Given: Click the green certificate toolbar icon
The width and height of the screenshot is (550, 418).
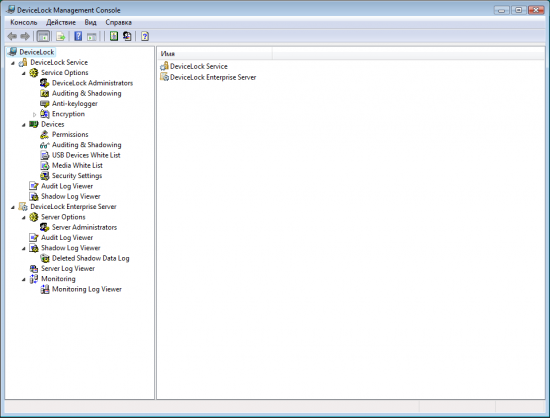Looking at the screenshot, I should click(114, 36).
